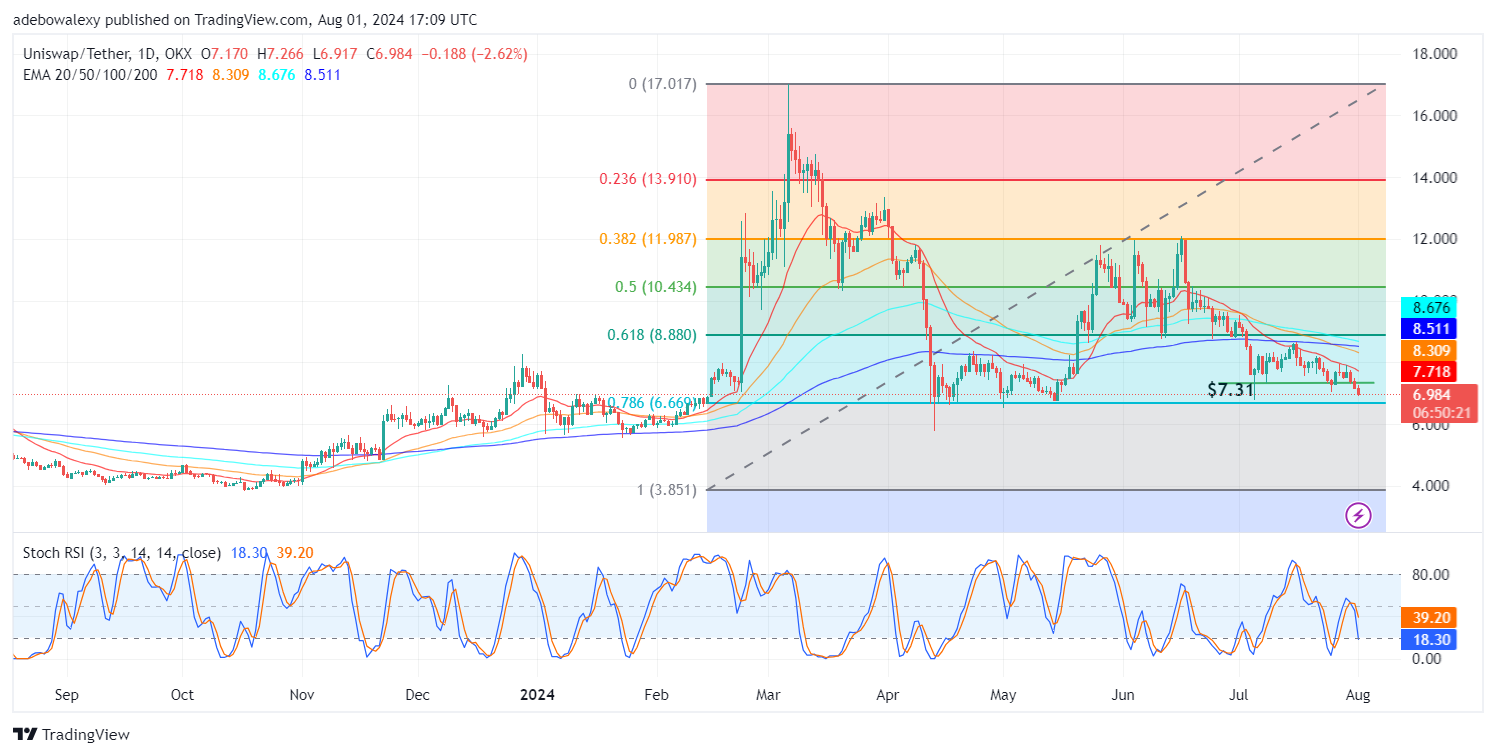Click the 0.382 (11.987) Fibonacci label
1496x756 pixels.
click(x=649, y=239)
